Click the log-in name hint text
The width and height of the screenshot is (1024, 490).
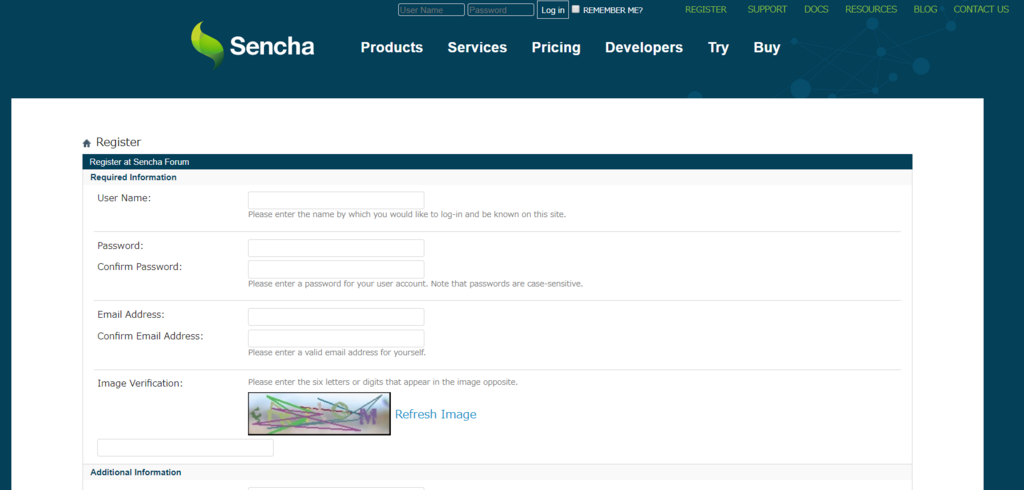[x=407, y=214]
